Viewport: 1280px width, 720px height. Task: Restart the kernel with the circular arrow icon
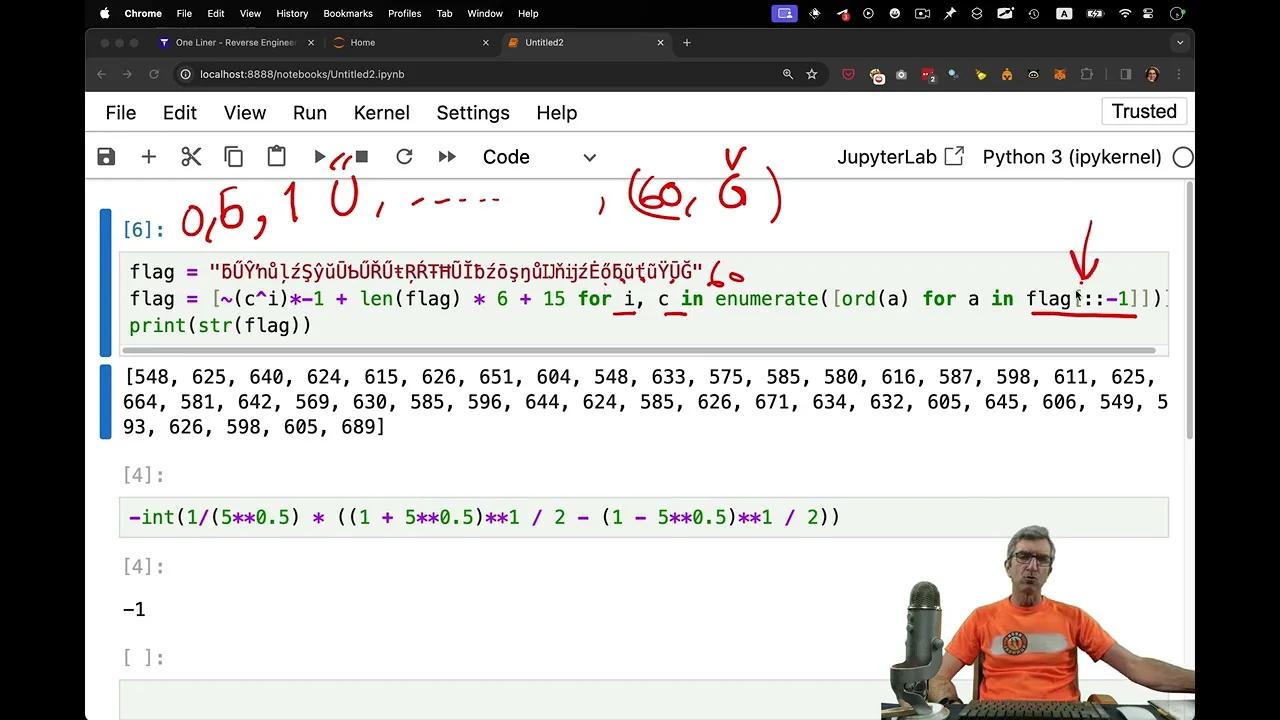tap(404, 156)
